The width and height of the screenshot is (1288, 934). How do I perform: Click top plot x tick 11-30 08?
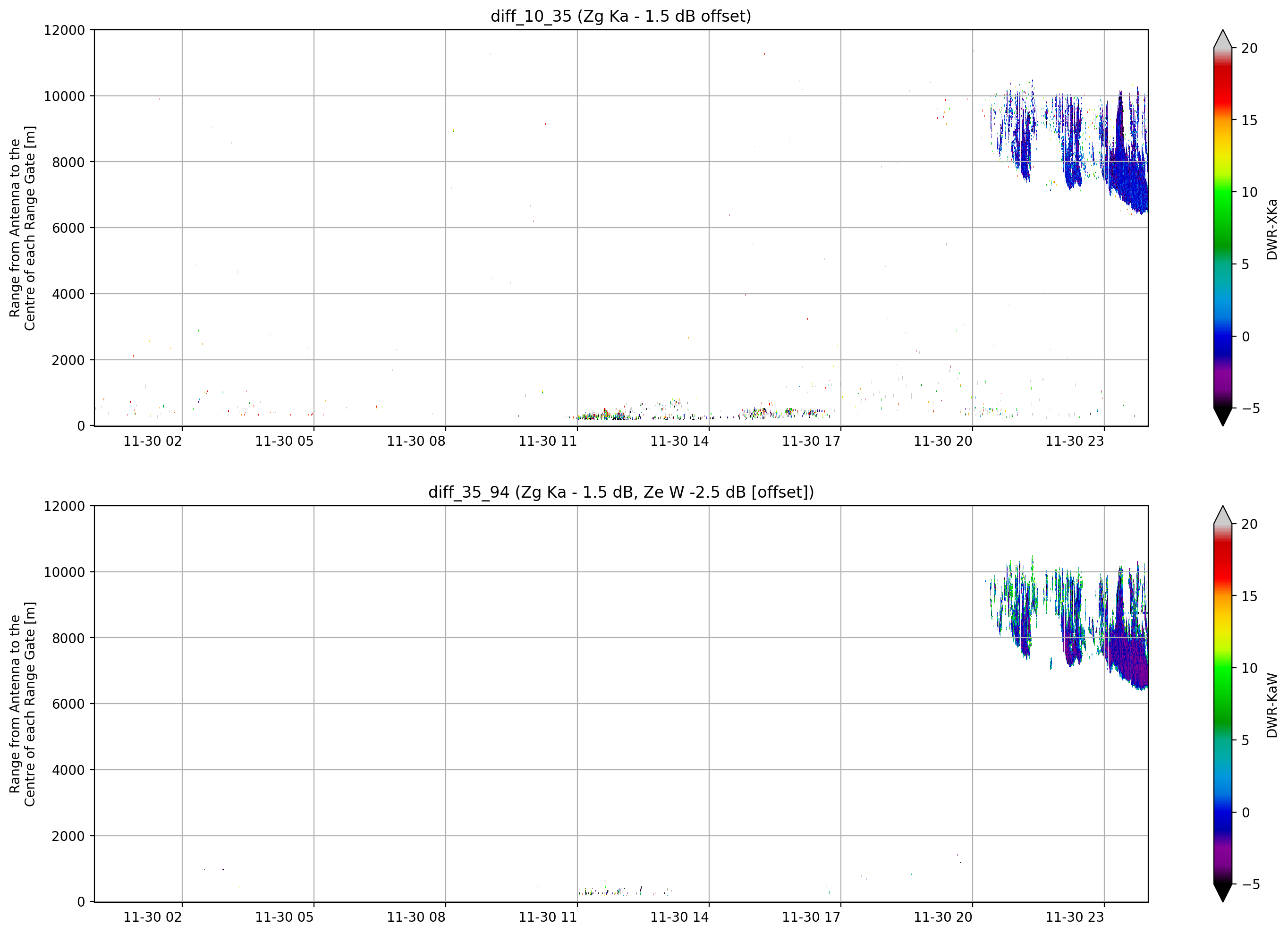416,442
